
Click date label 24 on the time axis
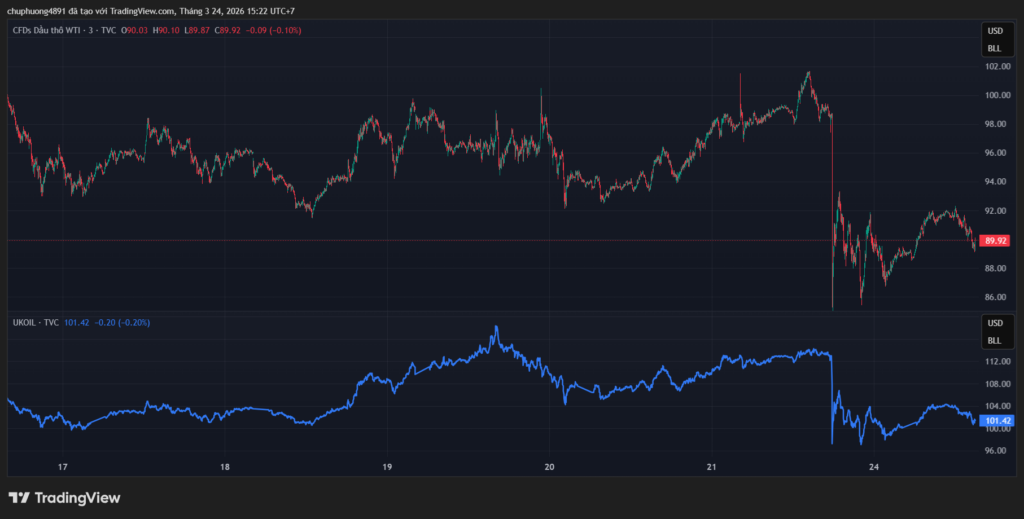coord(873,467)
